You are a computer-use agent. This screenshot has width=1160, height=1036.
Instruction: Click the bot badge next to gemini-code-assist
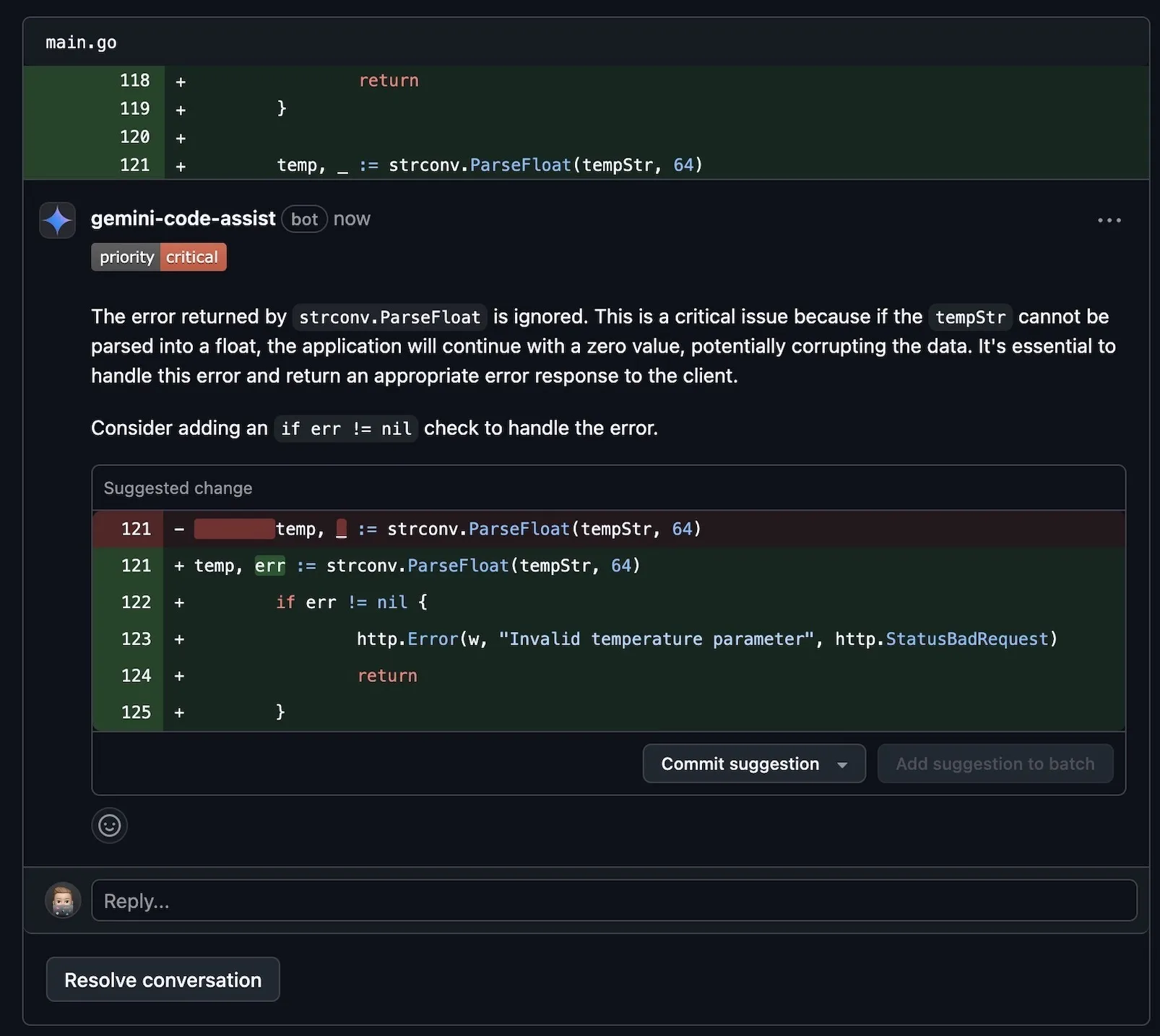304,219
